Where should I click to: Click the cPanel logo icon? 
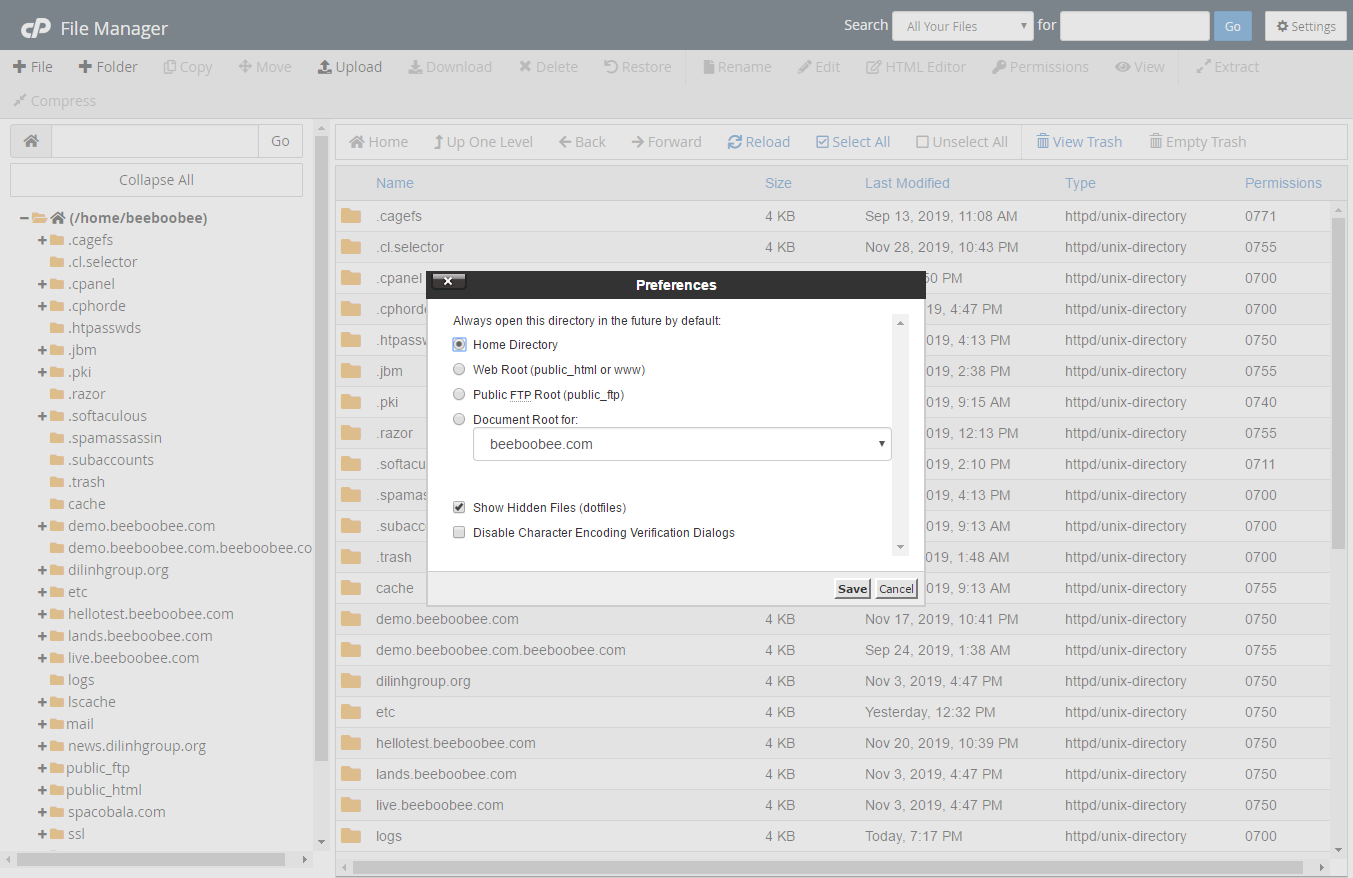36,27
